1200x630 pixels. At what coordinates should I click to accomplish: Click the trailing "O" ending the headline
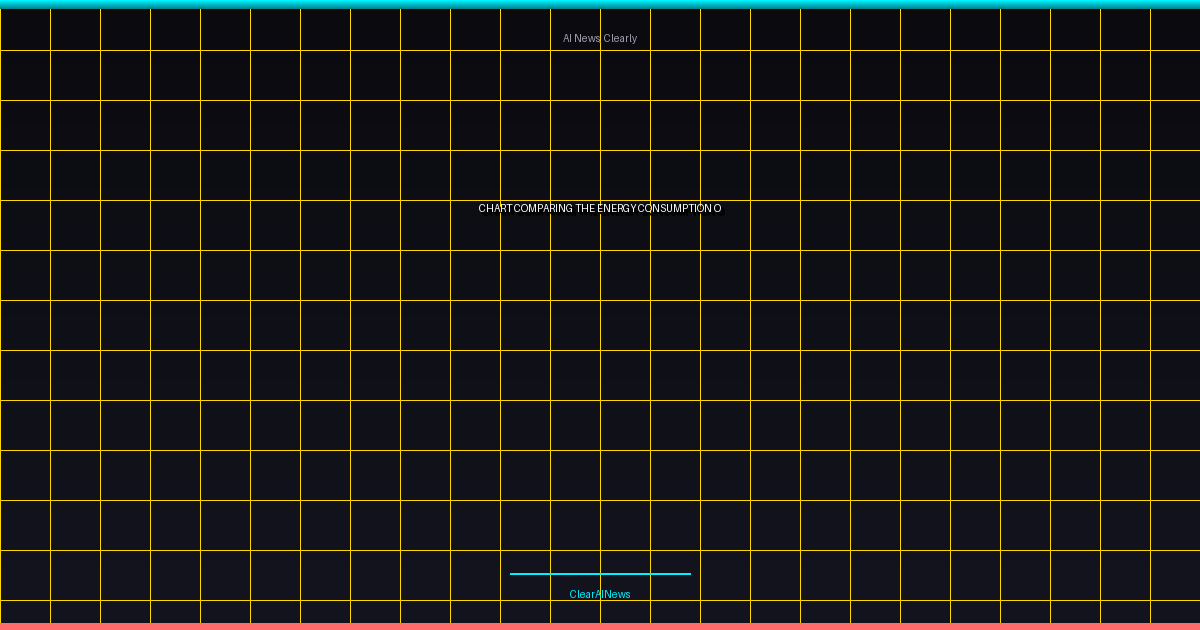(717, 208)
